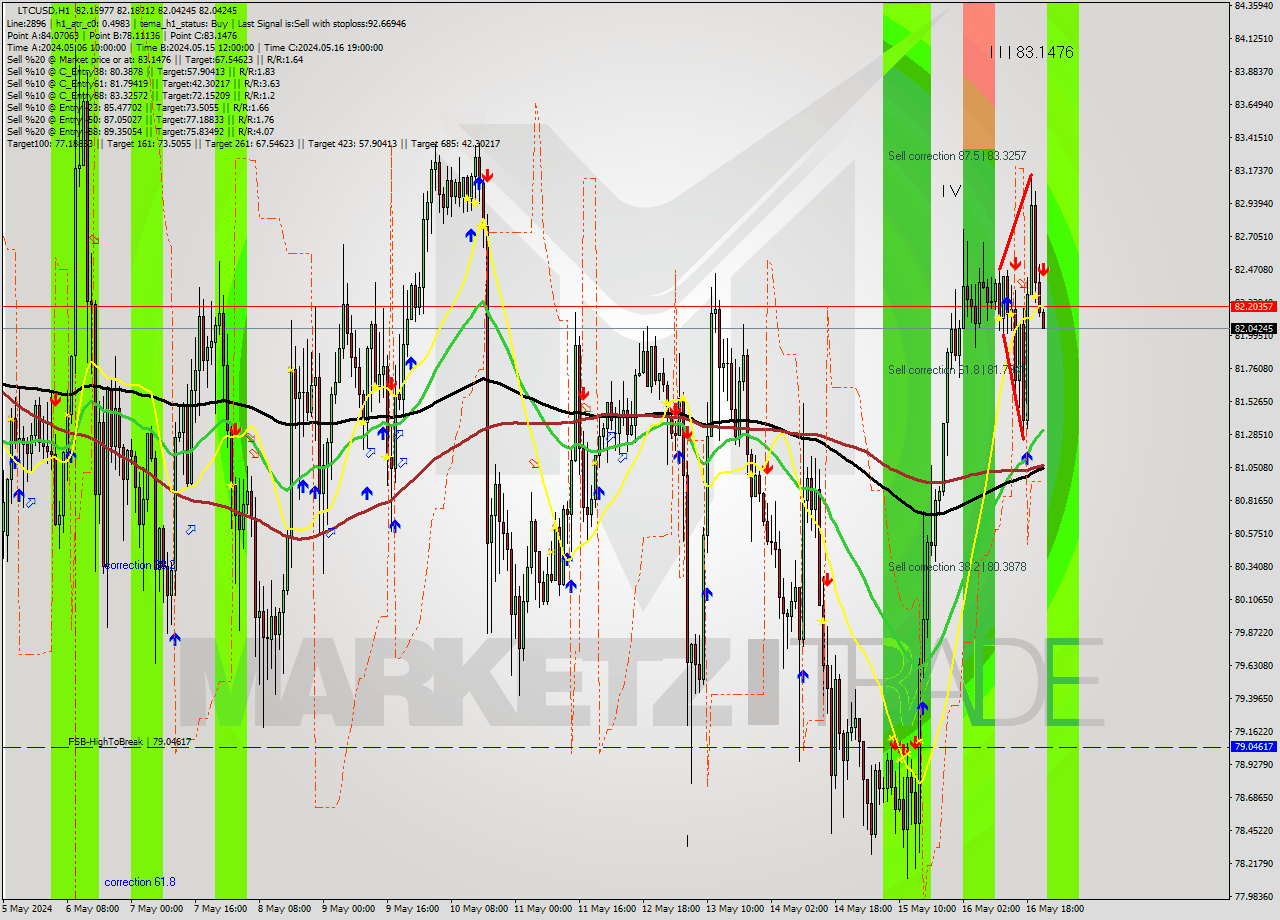Click '11 May 16:00' on the time axis
This screenshot has width=1280, height=920.
[x=606, y=909]
